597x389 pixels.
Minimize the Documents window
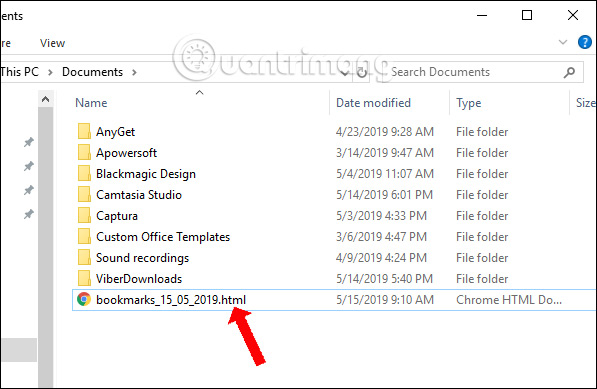click(482, 15)
